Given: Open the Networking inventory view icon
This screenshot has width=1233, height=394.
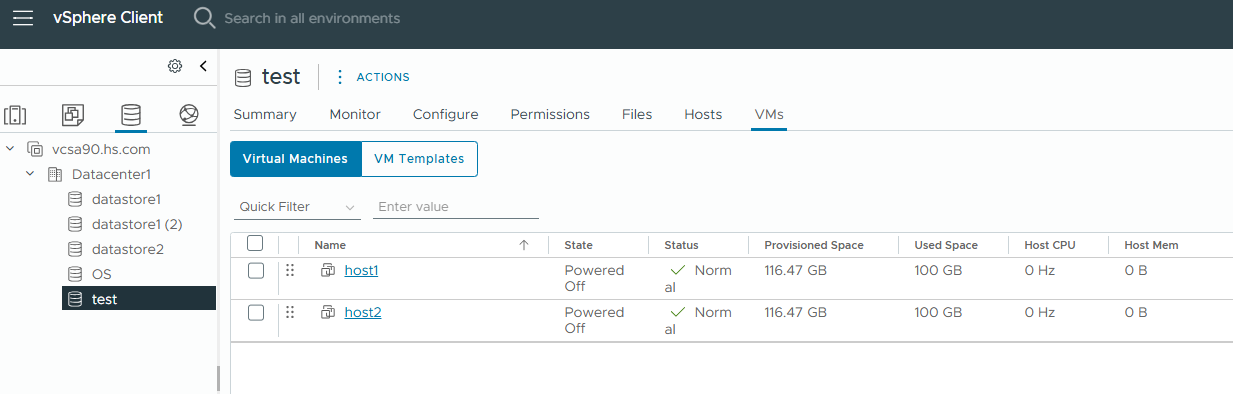Looking at the screenshot, I should (189, 115).
